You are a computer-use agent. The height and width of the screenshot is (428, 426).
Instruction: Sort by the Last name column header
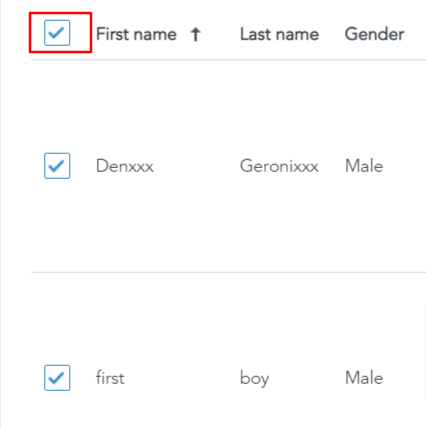tap(279, 34)
